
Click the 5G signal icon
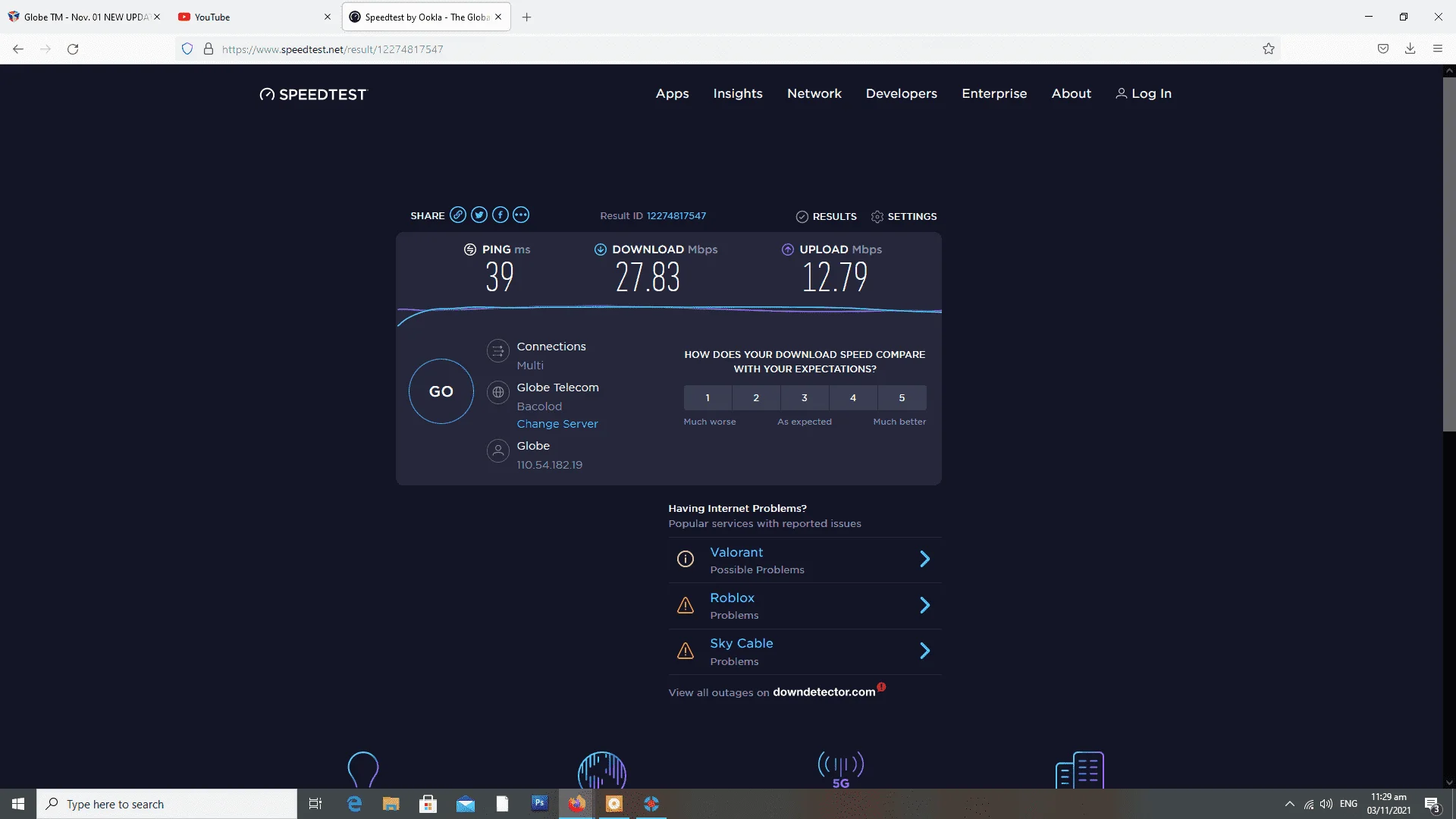[840, 770]
